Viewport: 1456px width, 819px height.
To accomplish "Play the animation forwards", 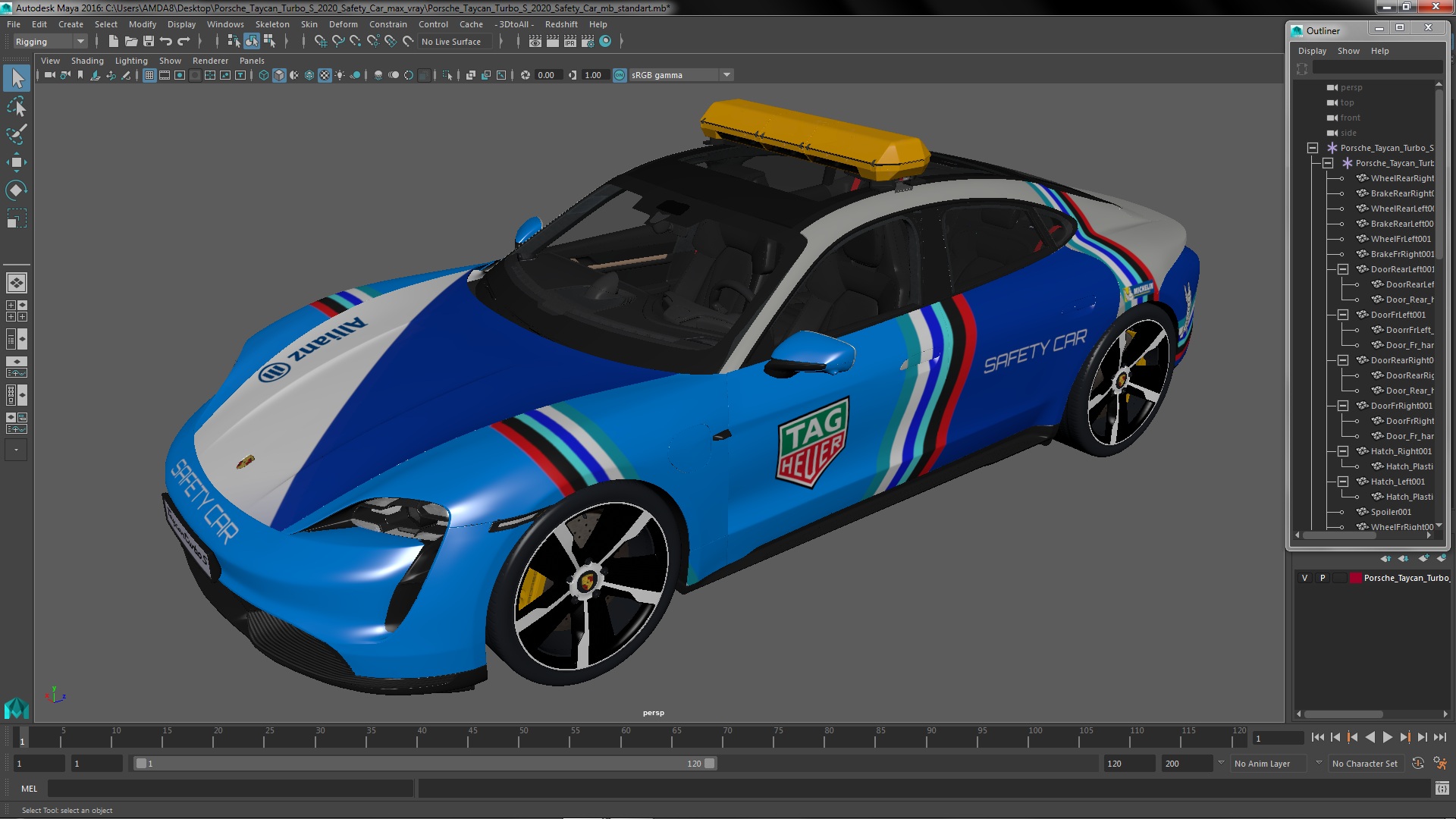I will pyautogui.click(x=1388, y=737).
